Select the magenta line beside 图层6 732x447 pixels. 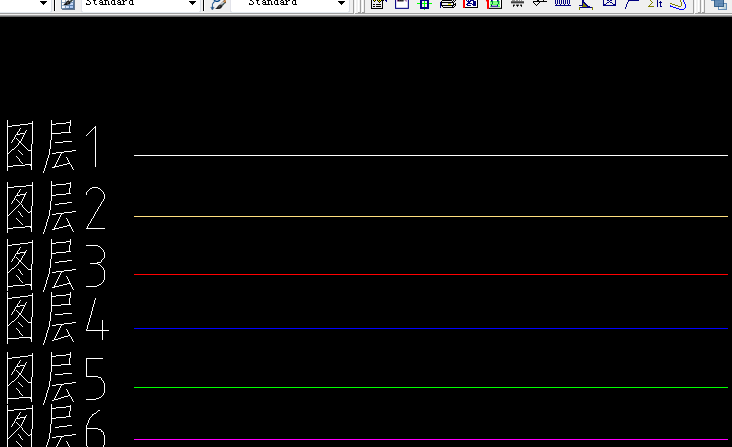click(x=430, y=439)
